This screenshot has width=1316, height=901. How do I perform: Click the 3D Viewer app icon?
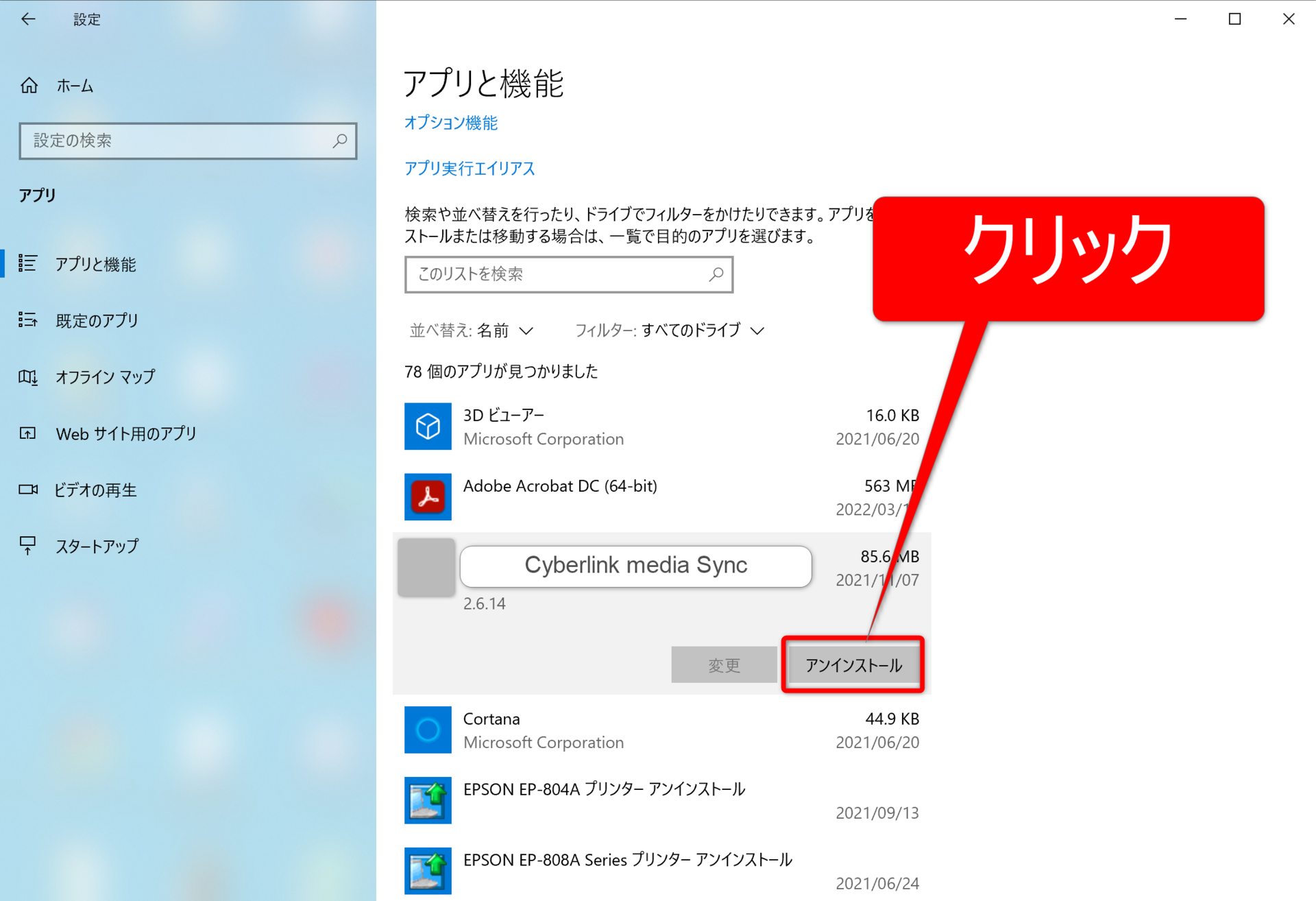tap(428, 427)
